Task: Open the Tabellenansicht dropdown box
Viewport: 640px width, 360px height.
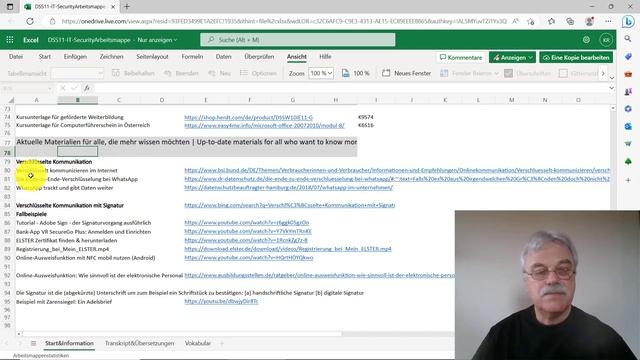Action: 78,73
